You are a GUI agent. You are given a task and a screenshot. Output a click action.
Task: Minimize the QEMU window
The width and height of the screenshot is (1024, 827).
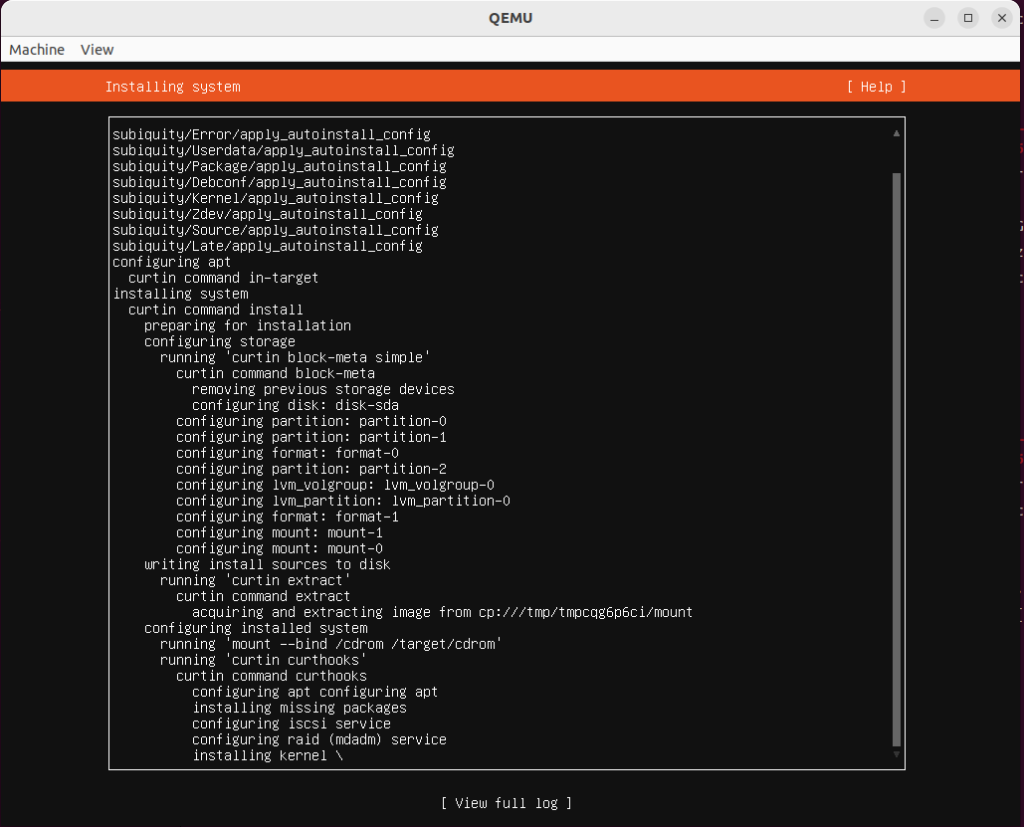(x=934, y=18)
